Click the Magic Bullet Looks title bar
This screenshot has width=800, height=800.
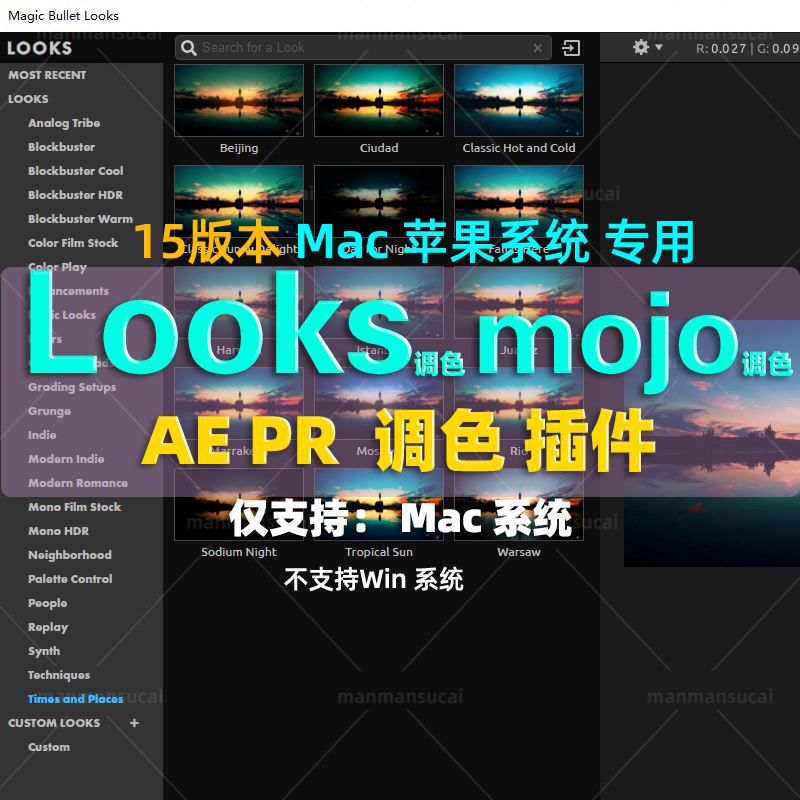(x=66, y=15)
